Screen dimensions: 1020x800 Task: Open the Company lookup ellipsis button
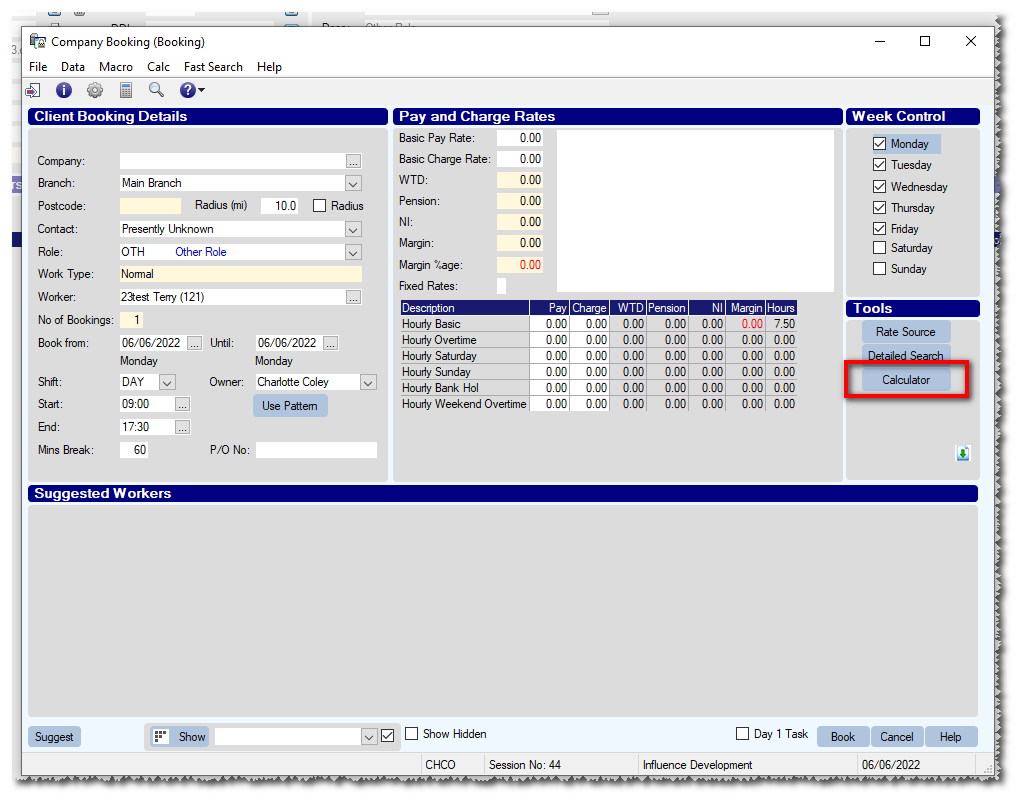(353, 161)
